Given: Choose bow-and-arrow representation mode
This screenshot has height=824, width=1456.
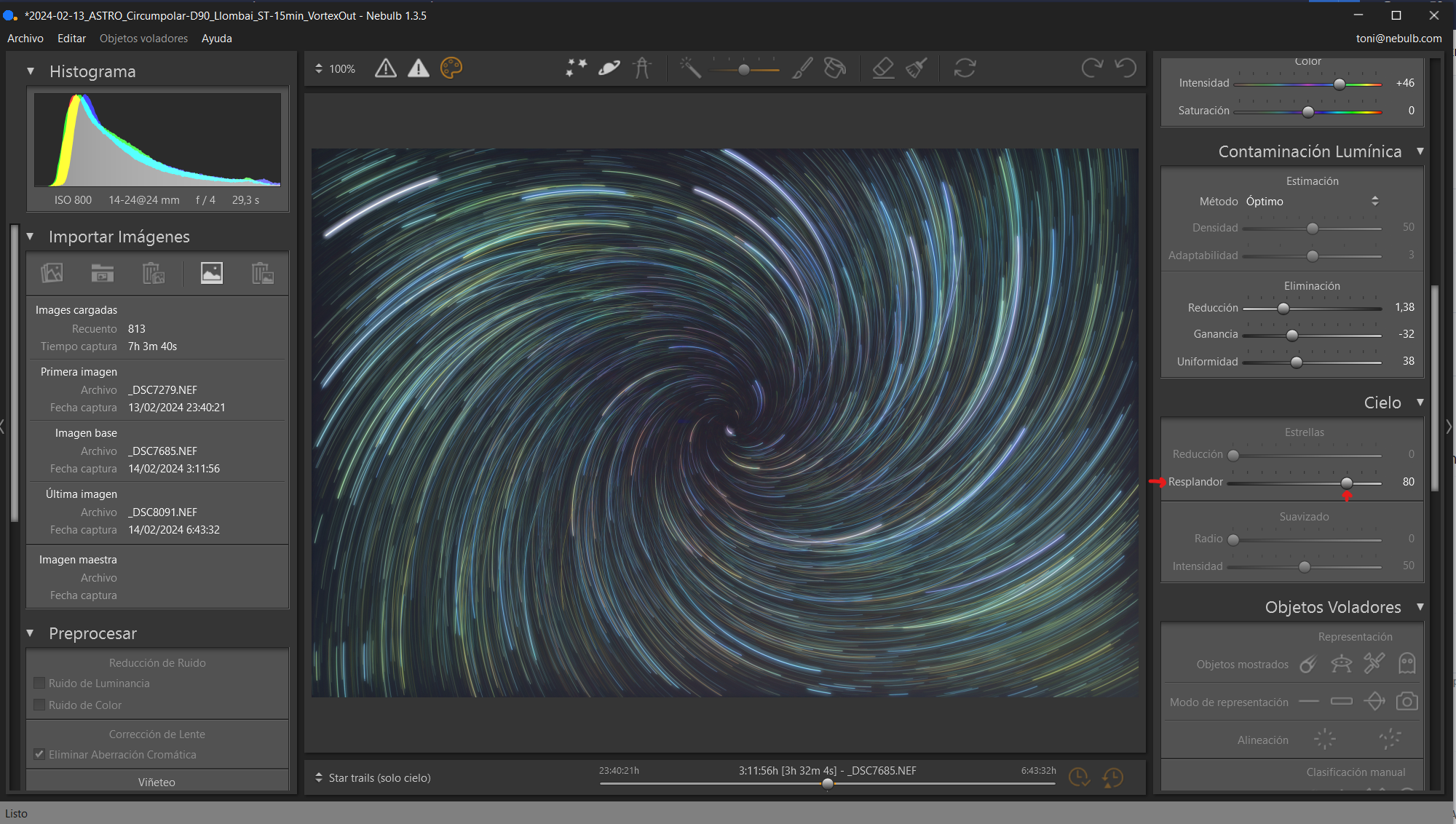Looking at the screenshot, I should pyautogui.click(x=1374, y=702).
